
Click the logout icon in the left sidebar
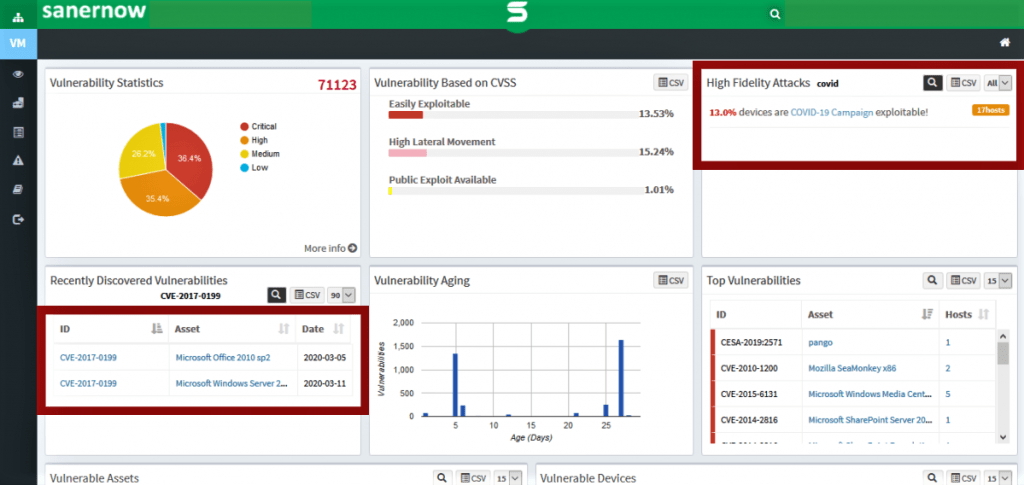[x=17, y=218]
